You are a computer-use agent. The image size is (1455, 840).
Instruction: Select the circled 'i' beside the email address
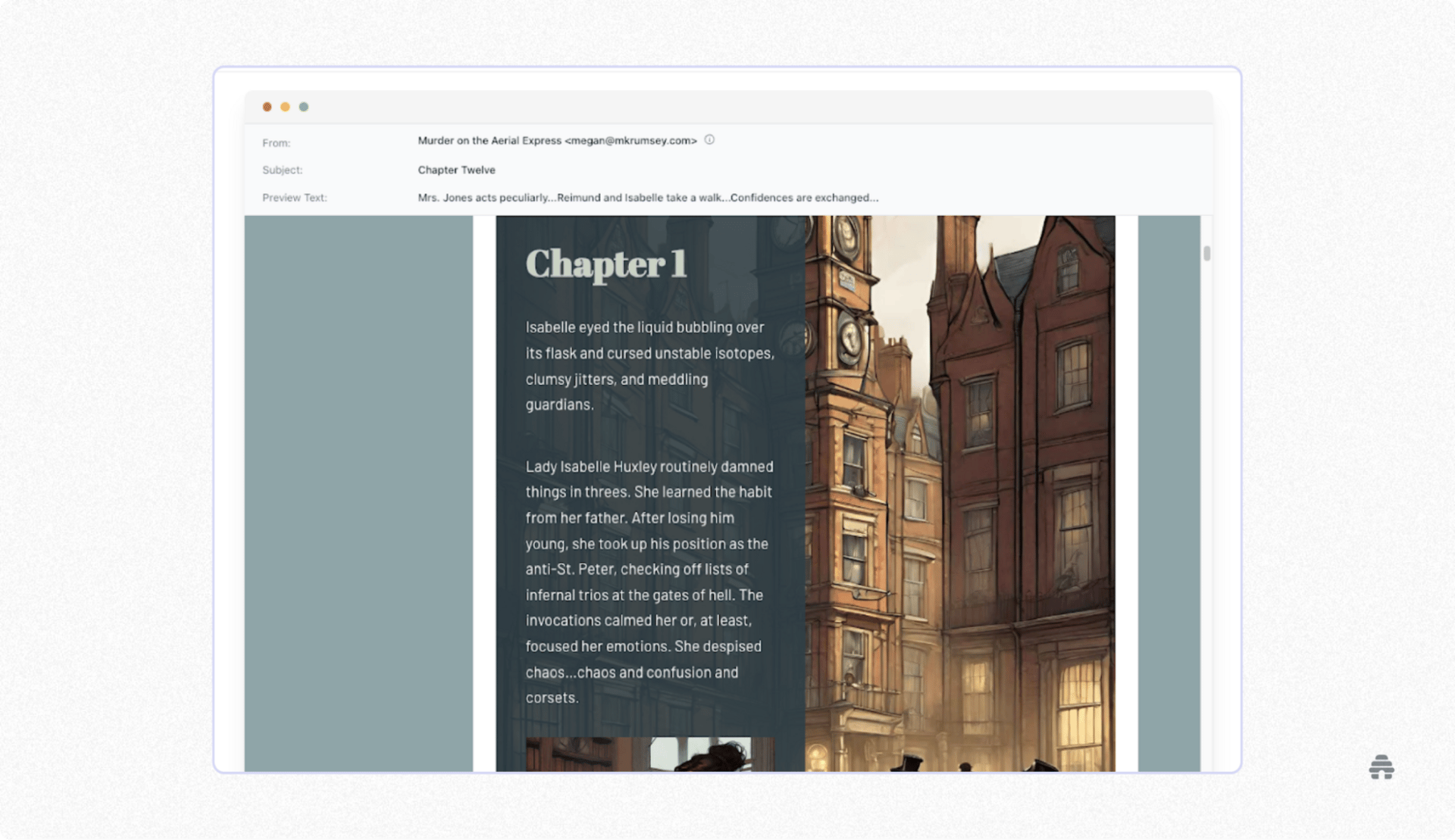tap(709, 140)
